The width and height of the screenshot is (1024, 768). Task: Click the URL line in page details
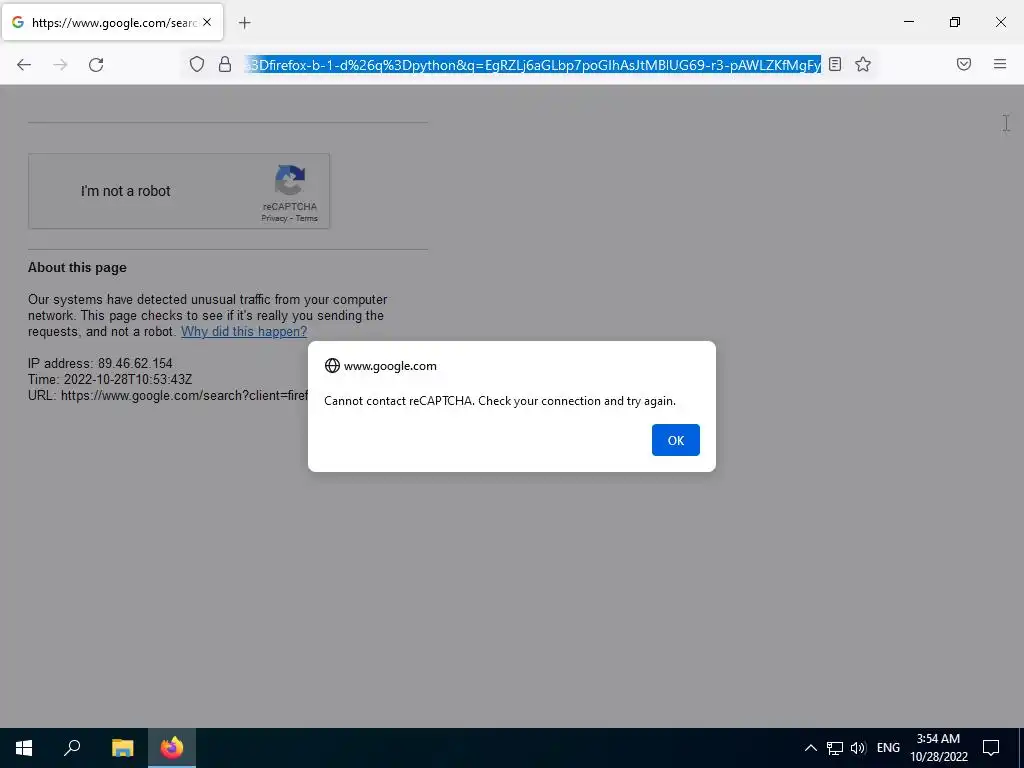click(168, 395)
